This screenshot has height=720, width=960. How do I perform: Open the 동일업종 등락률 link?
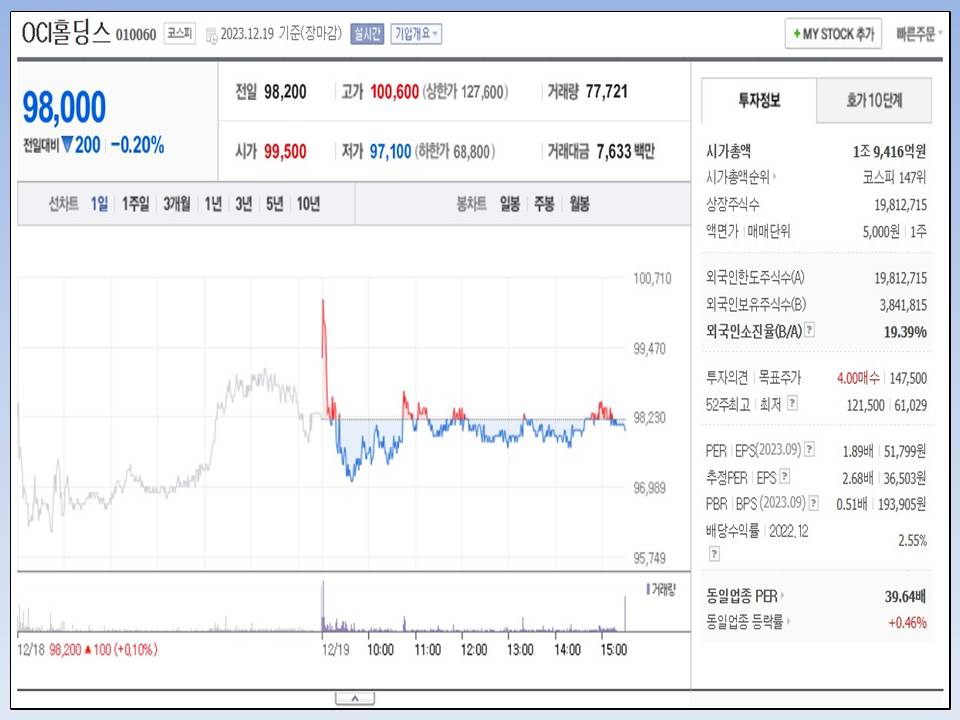click(x=744, y=621)
